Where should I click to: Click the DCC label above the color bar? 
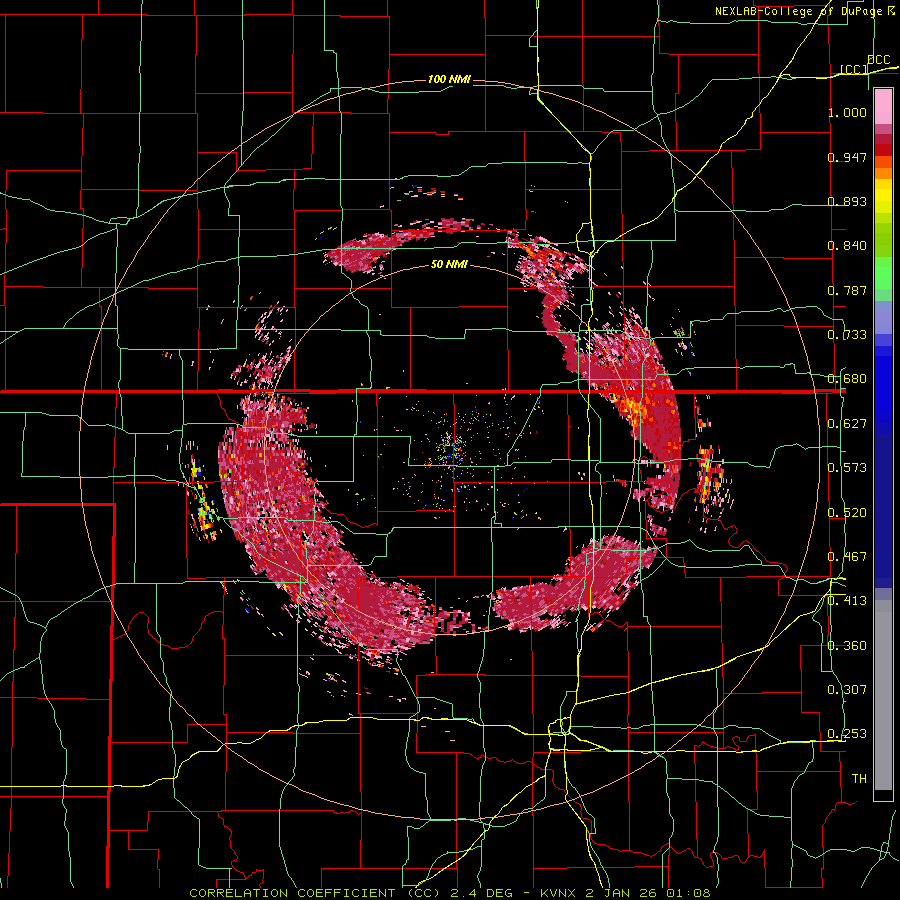pyautogui.click(x=879, y=60)
